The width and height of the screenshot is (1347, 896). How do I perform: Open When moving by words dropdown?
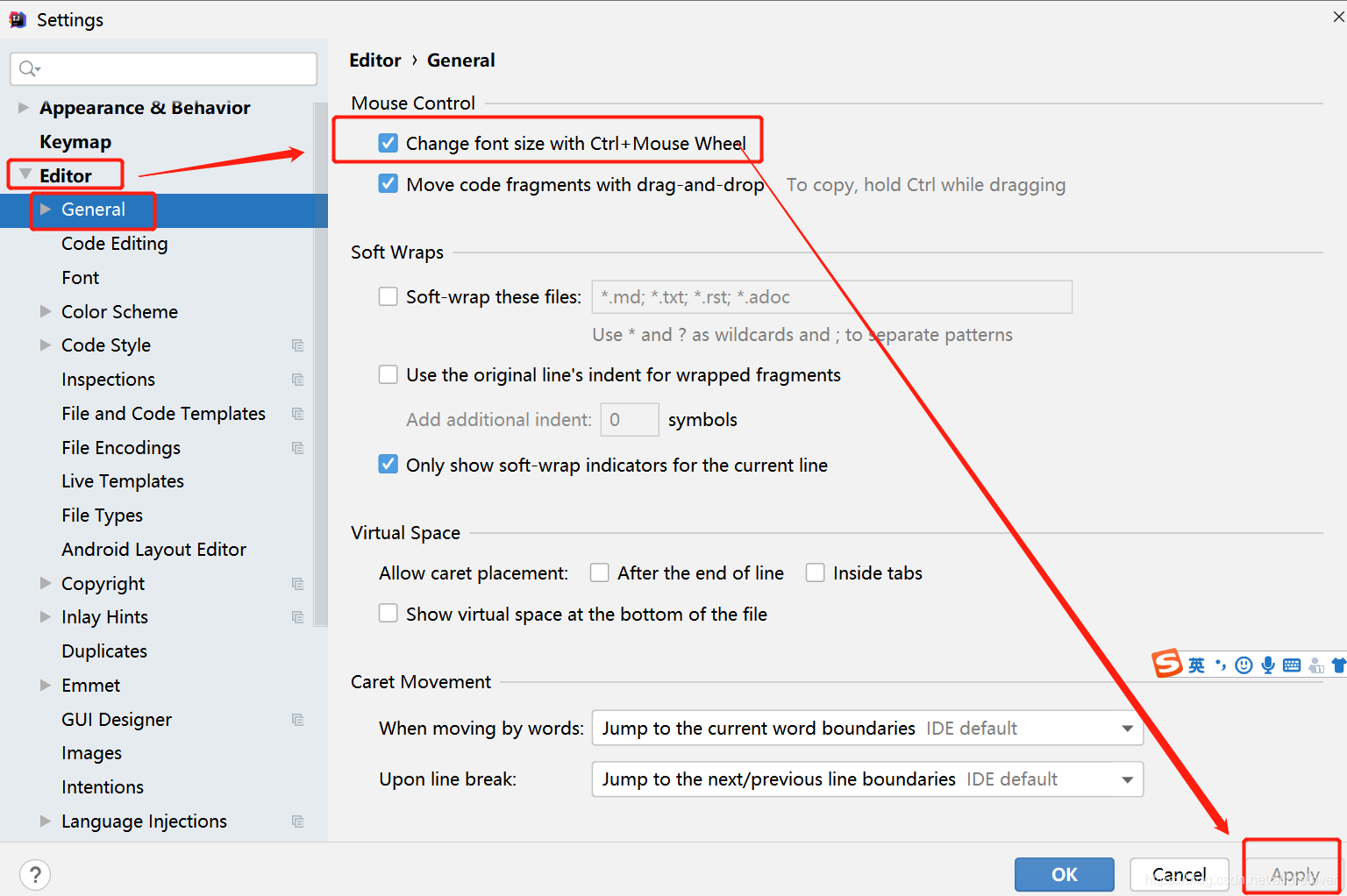(867, 728)
